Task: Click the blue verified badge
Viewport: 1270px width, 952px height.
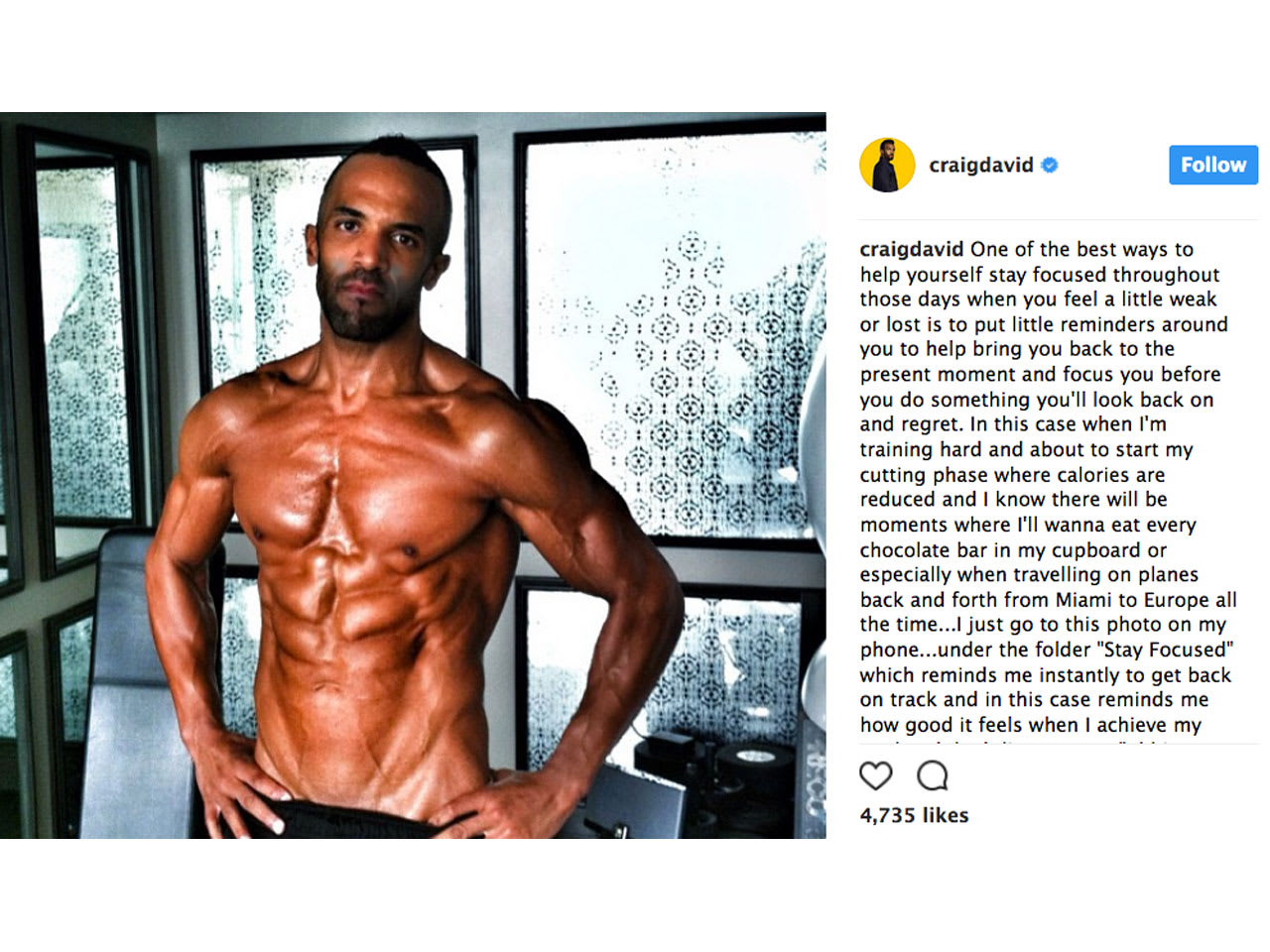Action: click(x=1050, y=166)
